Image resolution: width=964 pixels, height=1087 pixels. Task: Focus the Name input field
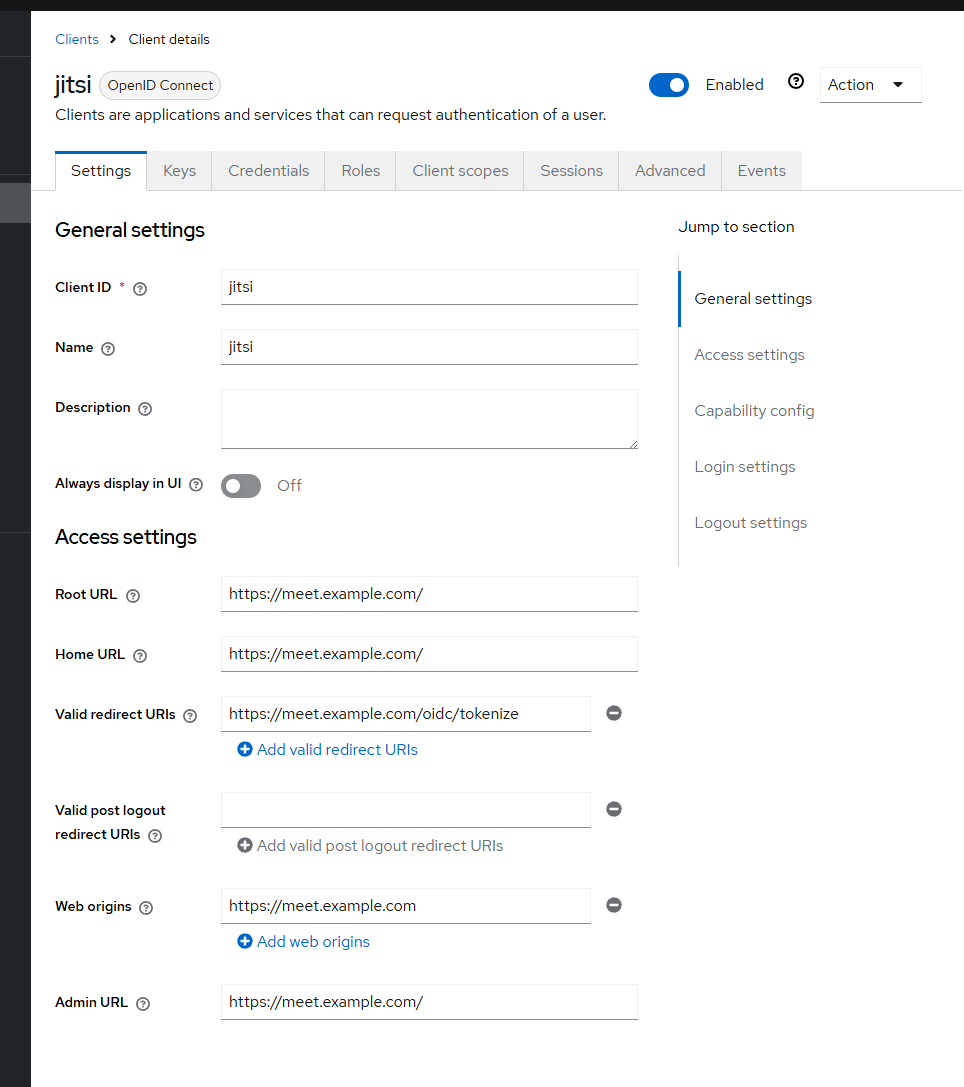[x=429, y=347]
